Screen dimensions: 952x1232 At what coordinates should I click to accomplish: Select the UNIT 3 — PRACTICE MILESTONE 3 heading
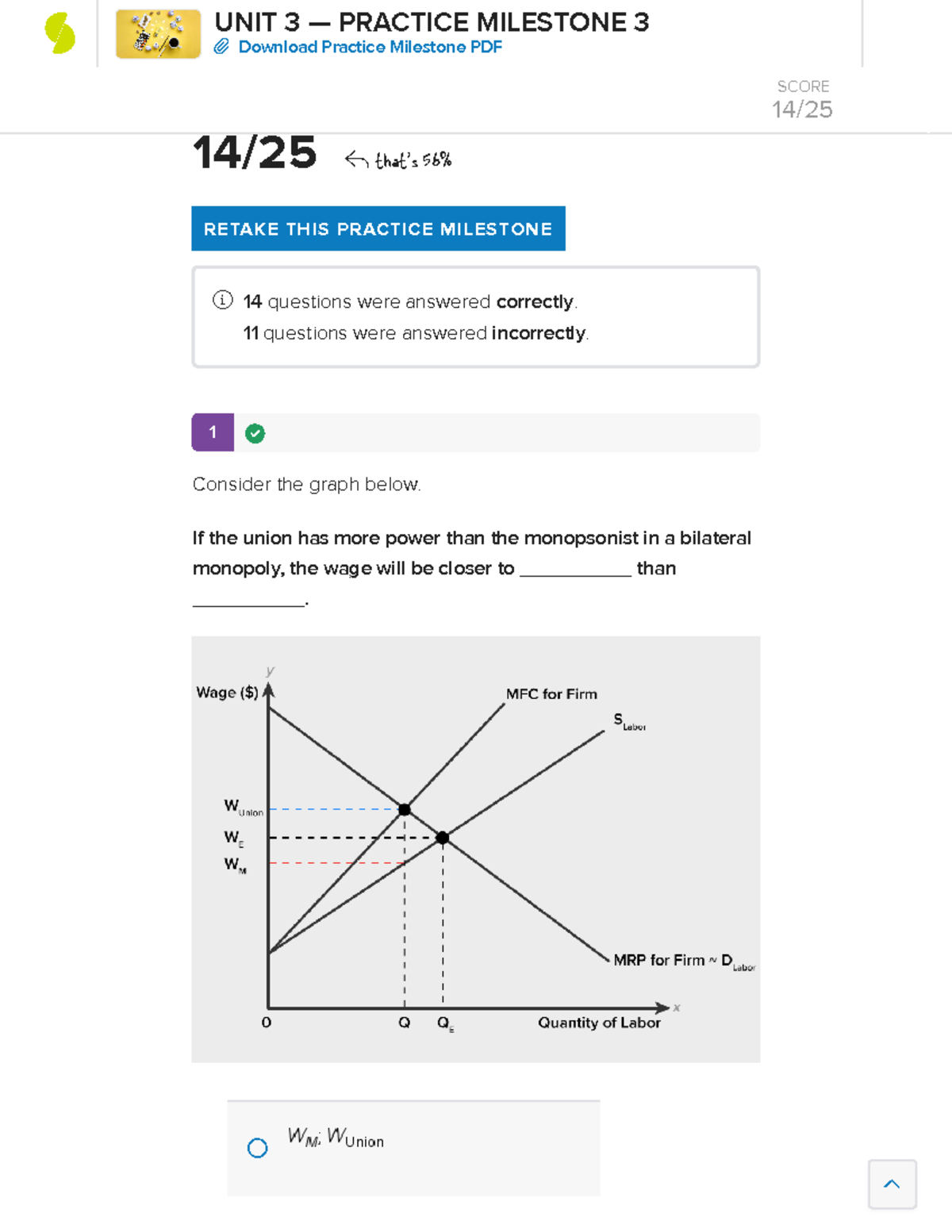[433, 22]
